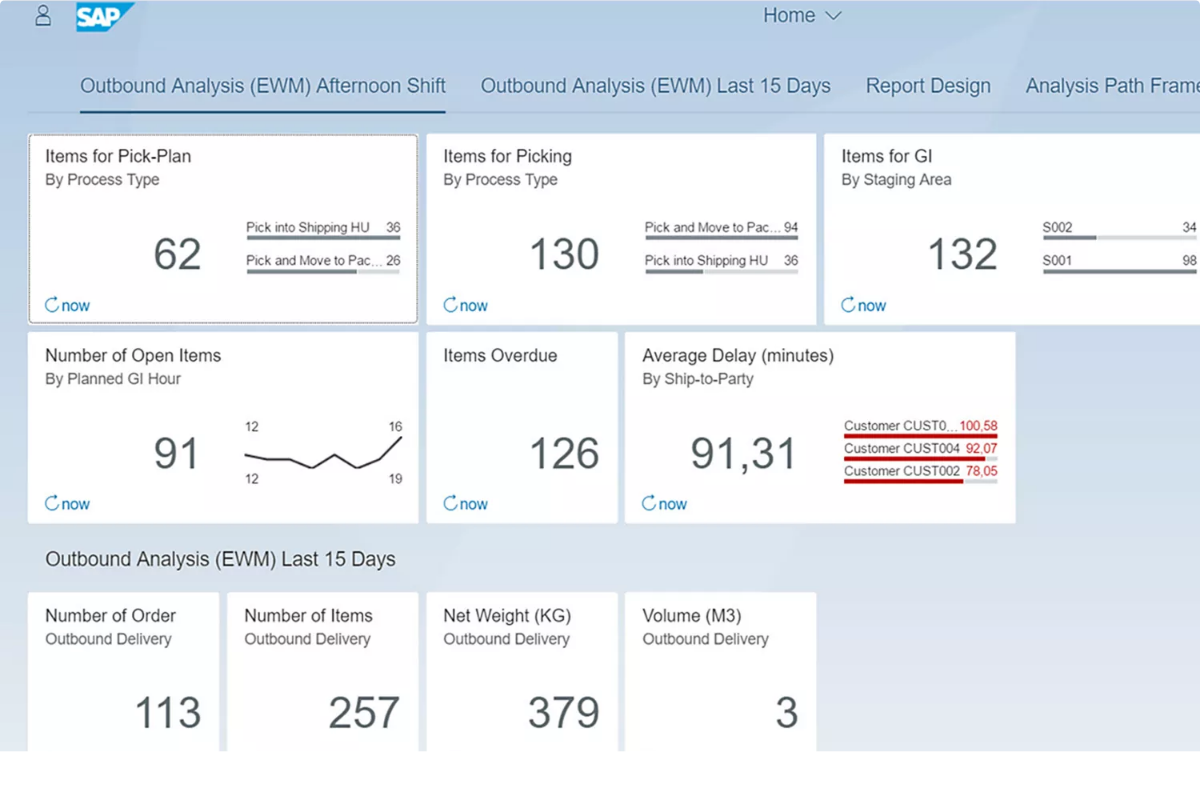Open the Volume (M3) tile

(720, 670)
